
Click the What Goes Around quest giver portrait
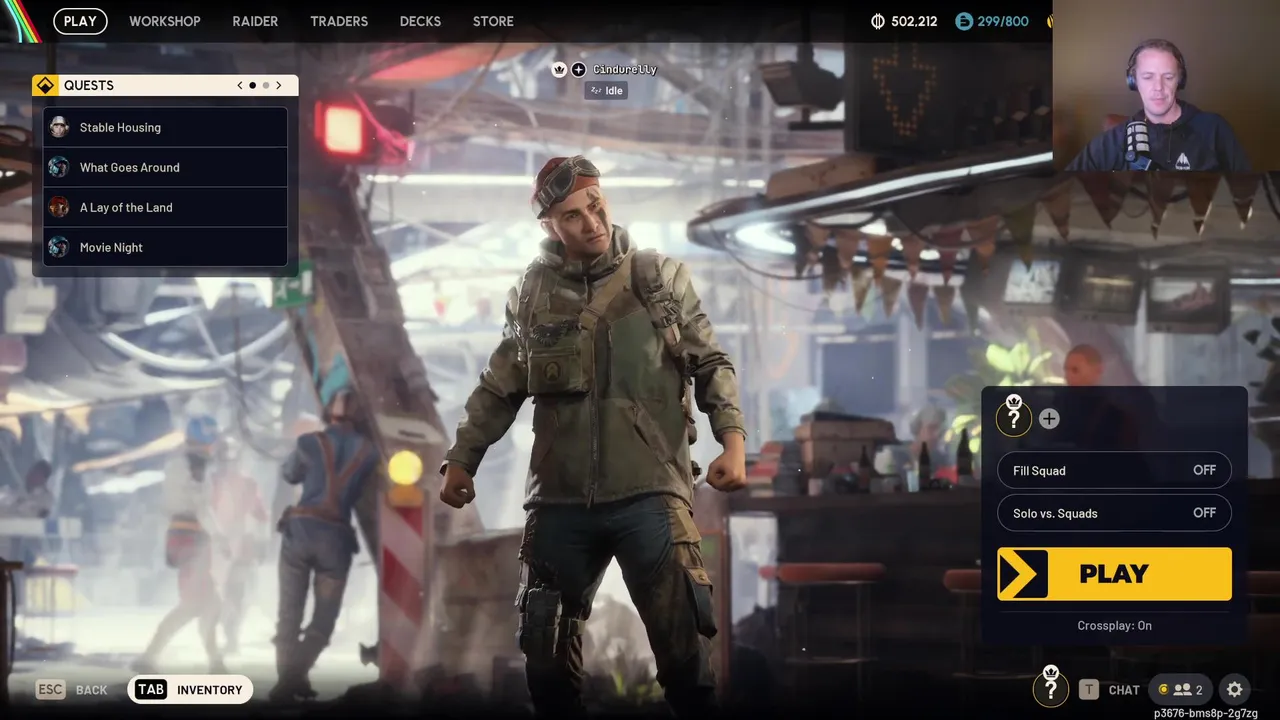[x=59, y=167]
